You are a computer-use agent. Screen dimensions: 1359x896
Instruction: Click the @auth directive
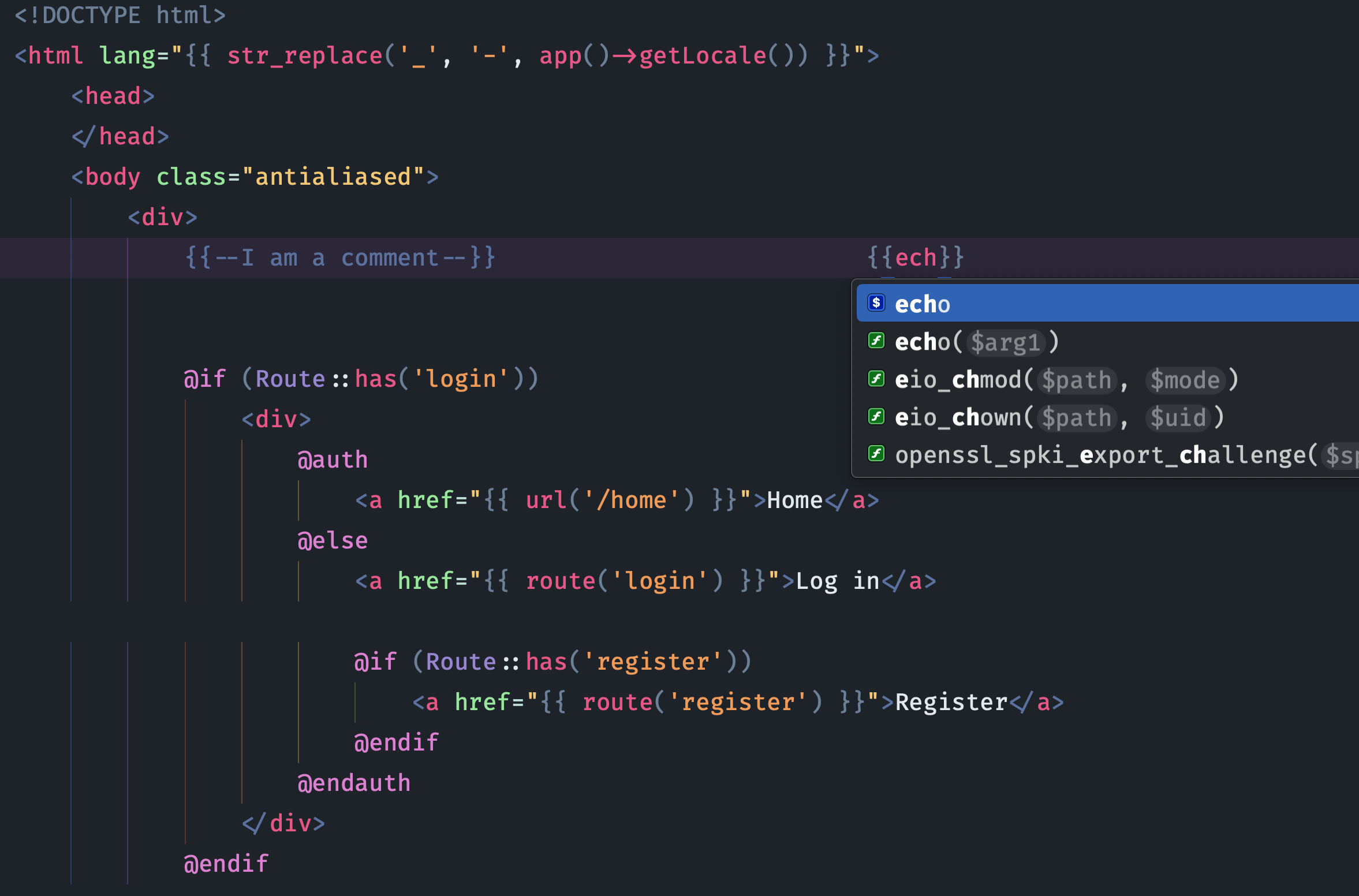click(x=333, y=460)
